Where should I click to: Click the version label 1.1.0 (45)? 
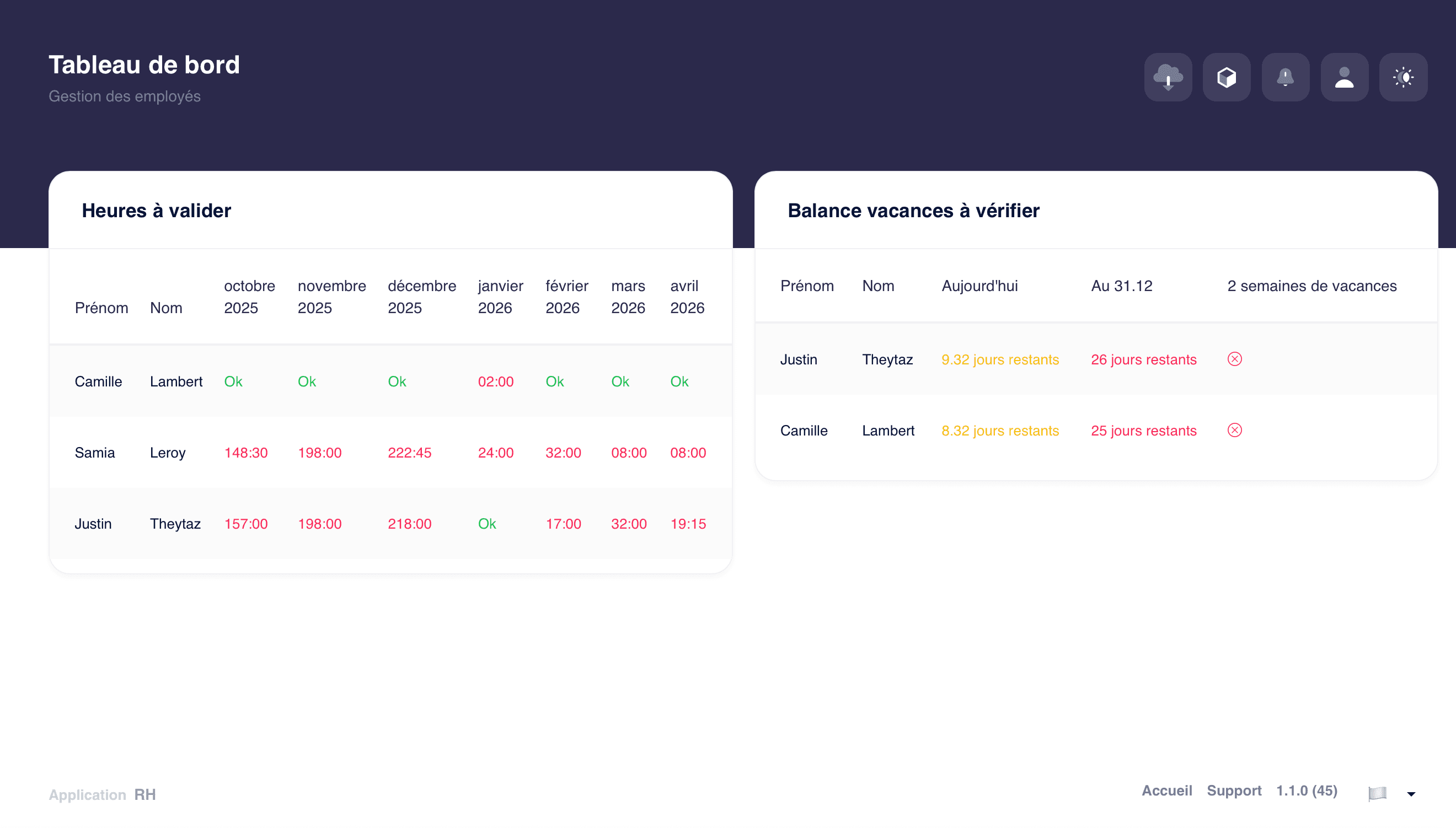click(1306, 791)
